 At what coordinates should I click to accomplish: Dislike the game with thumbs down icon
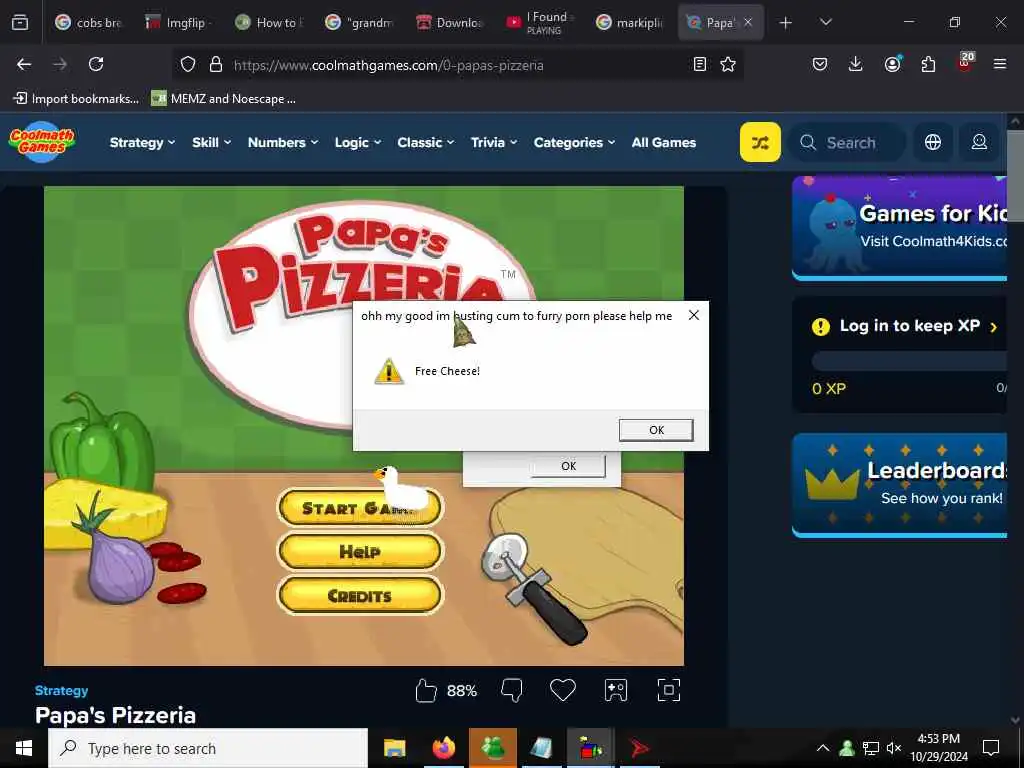point(511,690)
